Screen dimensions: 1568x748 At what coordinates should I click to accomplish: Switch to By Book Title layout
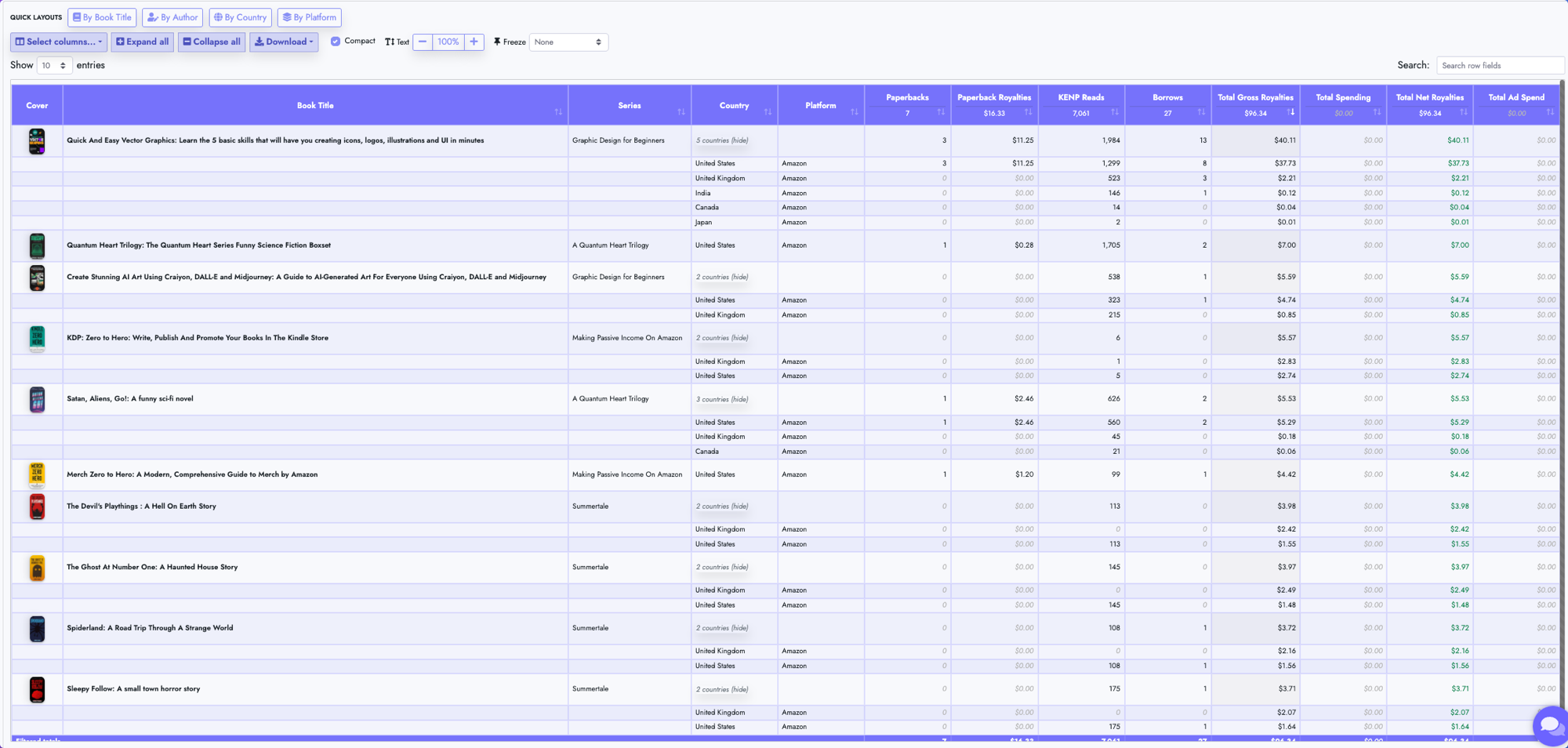click(102, 17)
